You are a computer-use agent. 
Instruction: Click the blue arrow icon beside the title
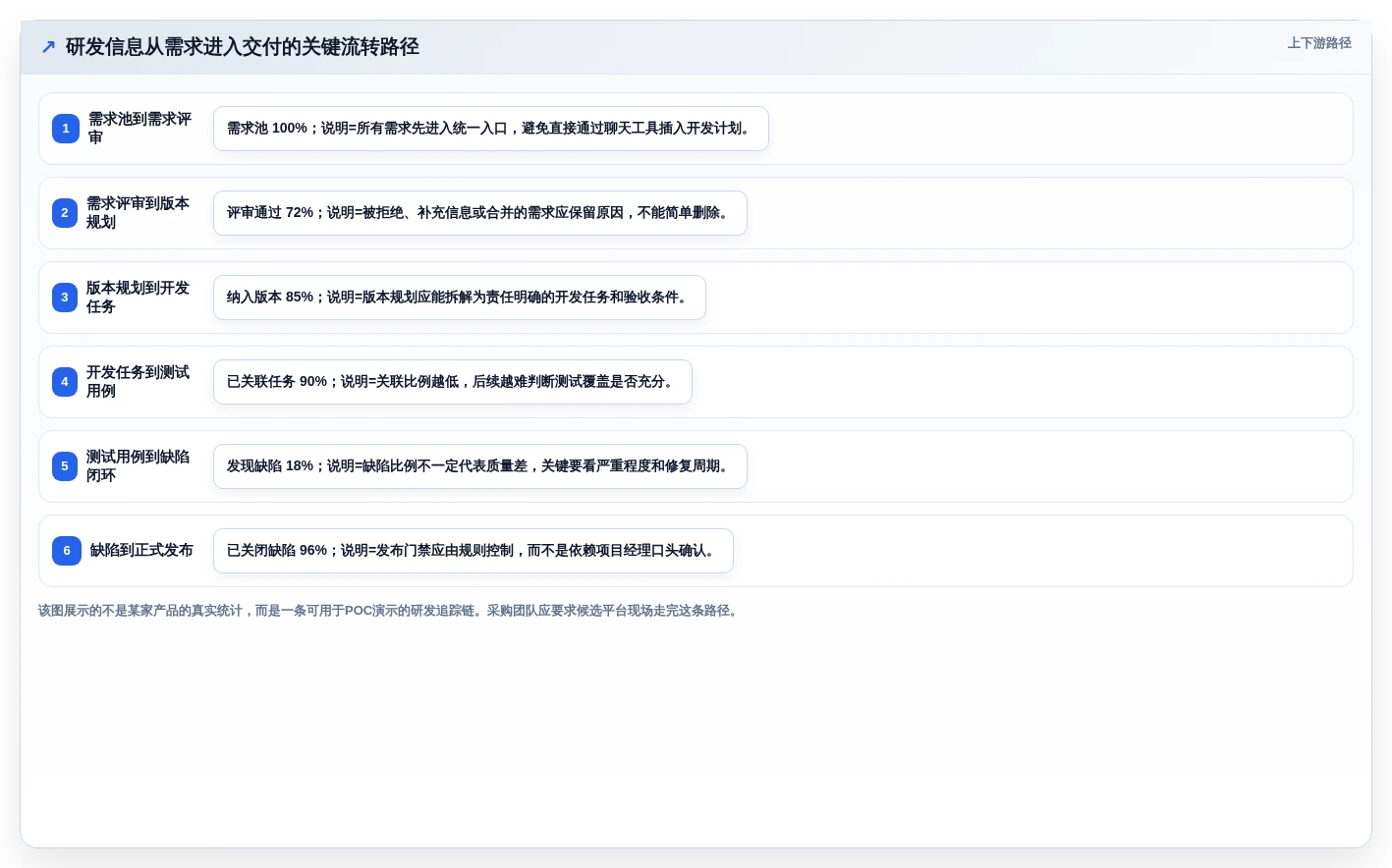click(48, 46)
